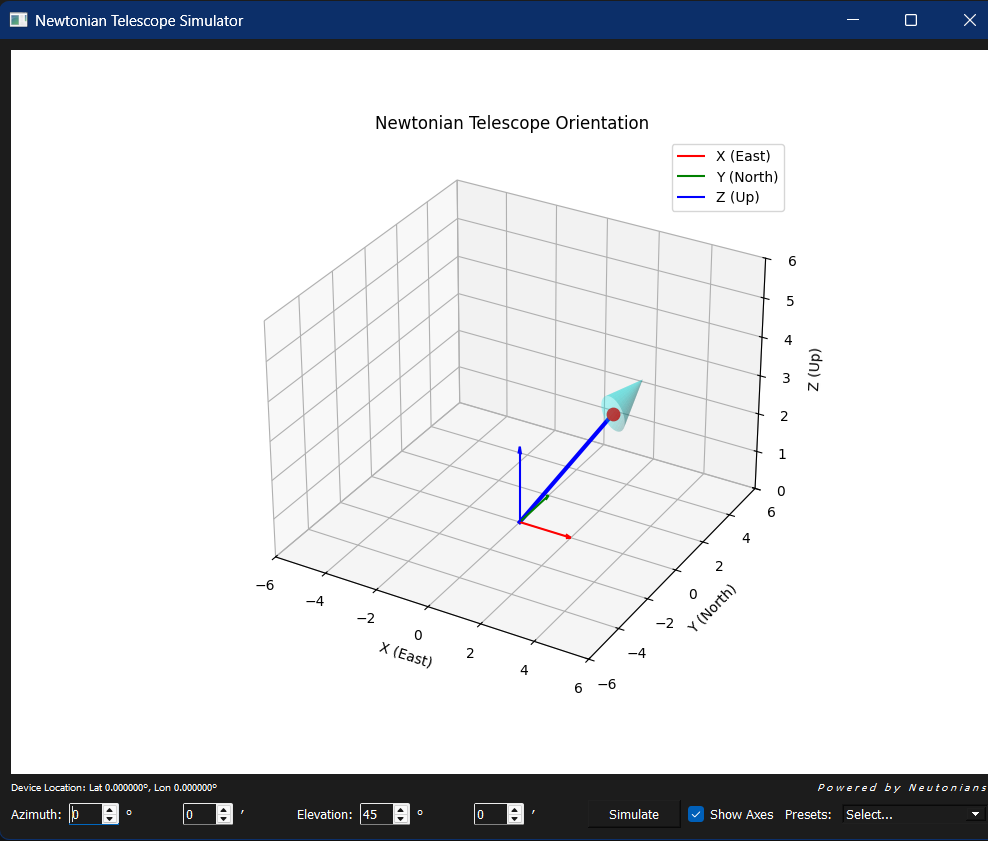
Task: Click the cyan cone arrowhead on the plot
Action: click(628, 398)
